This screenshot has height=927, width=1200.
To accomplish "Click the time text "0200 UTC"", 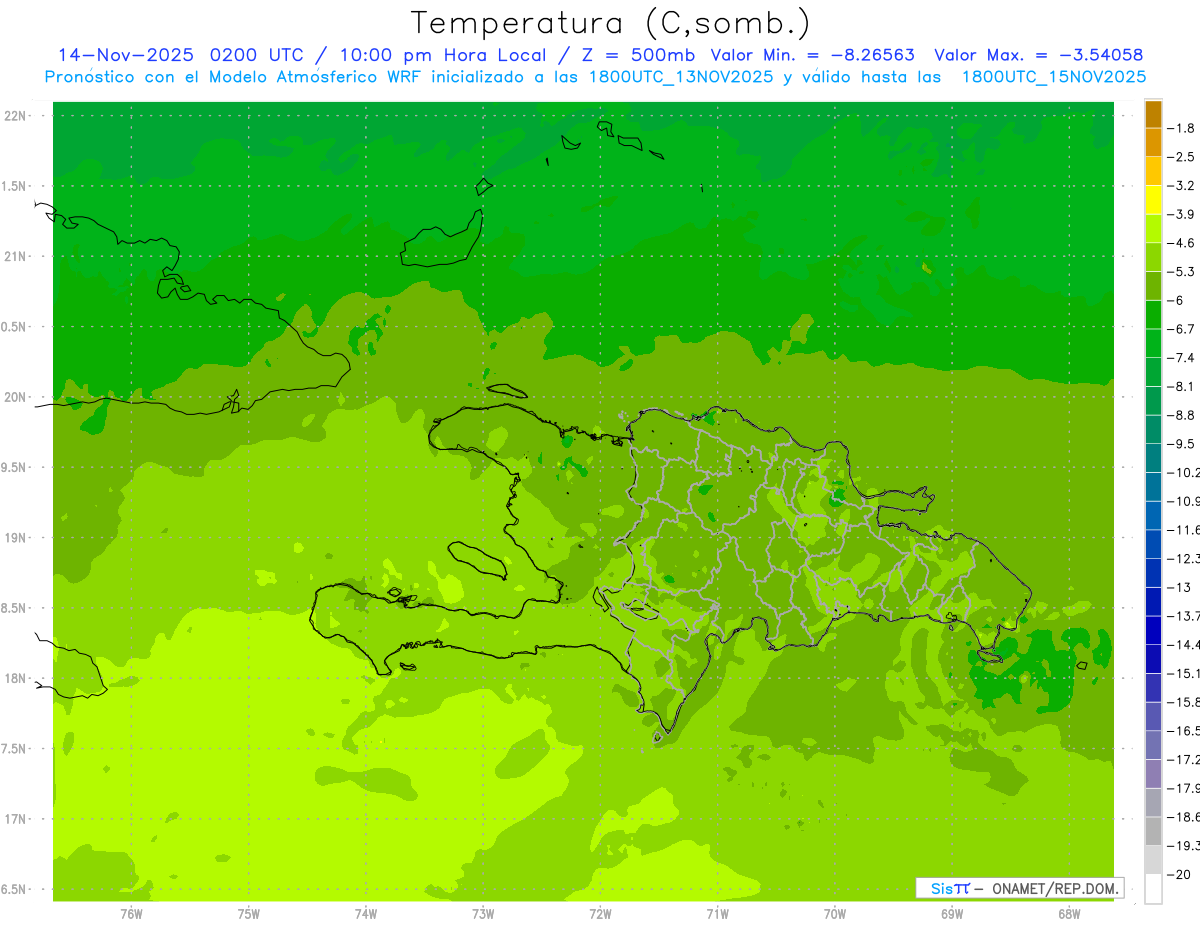I will [258, 55].
